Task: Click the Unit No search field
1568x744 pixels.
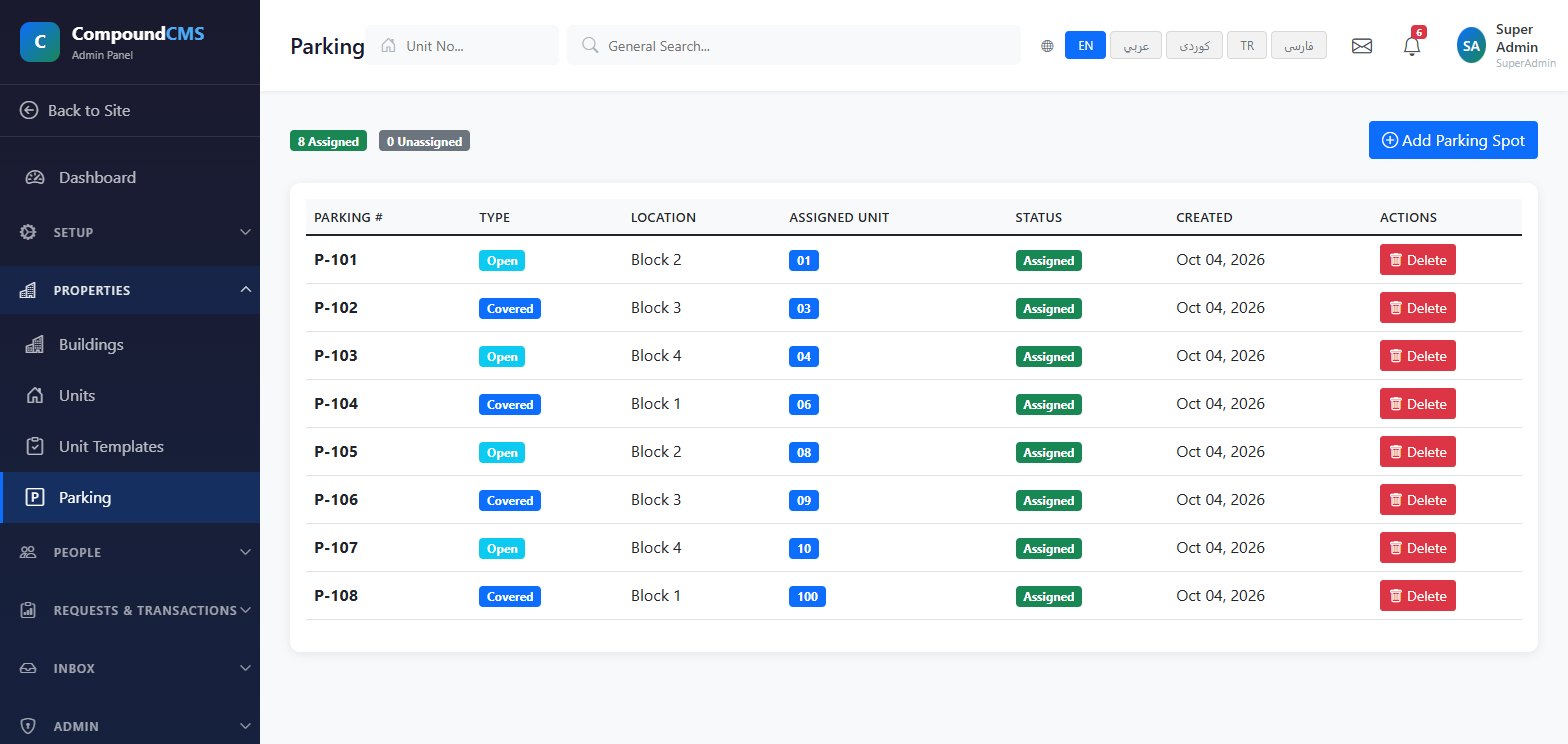Action: (x=462, y=45)
